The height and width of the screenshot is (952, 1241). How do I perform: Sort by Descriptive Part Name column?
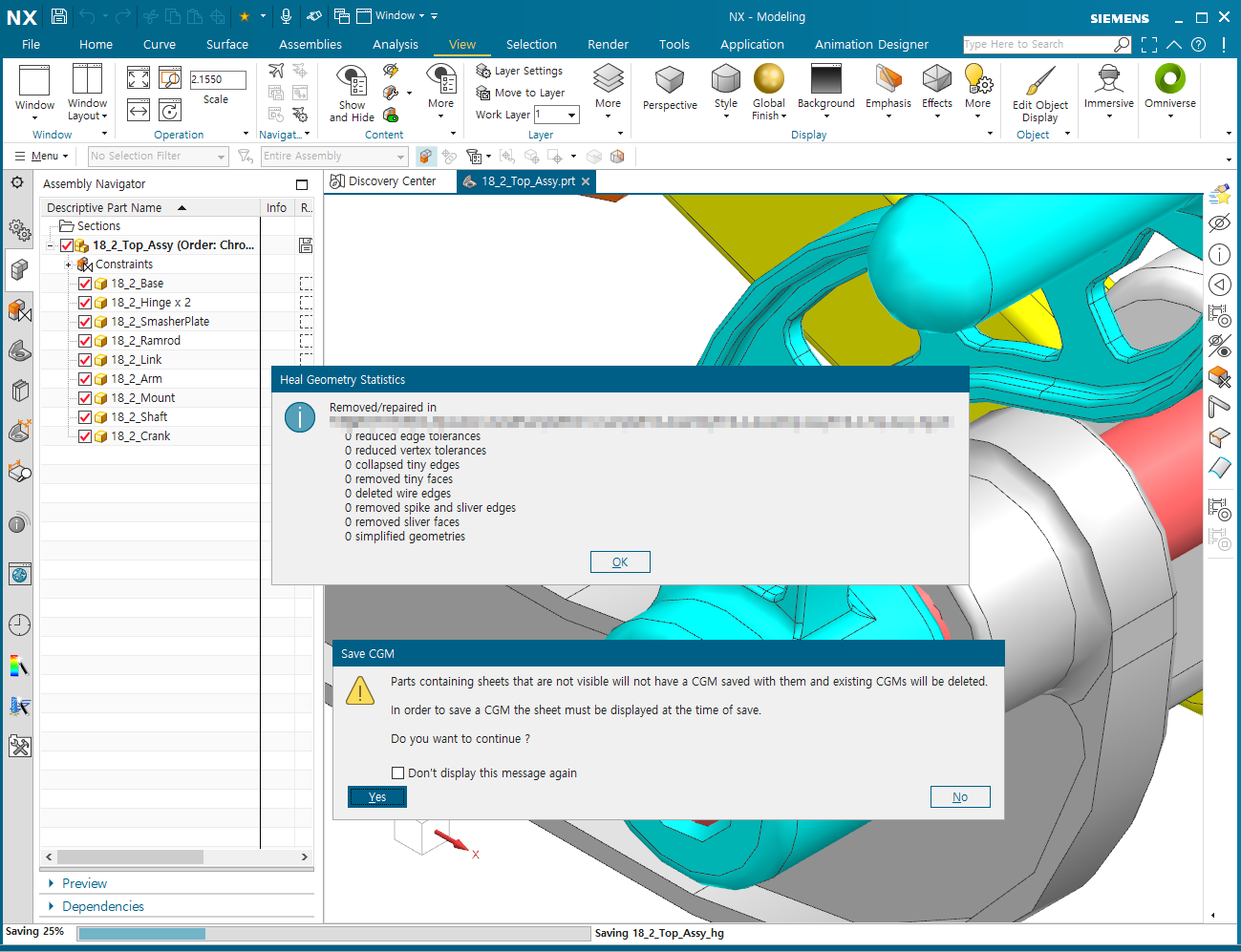151,207
